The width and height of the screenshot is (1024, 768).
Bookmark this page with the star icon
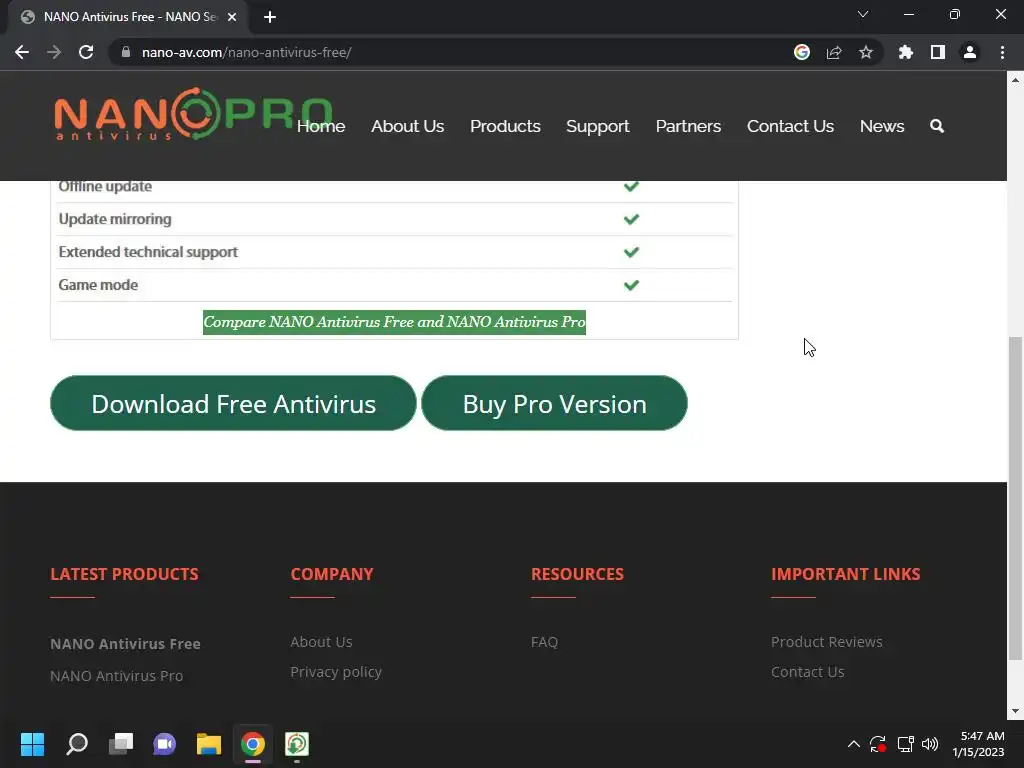click(x=866, y=52)
